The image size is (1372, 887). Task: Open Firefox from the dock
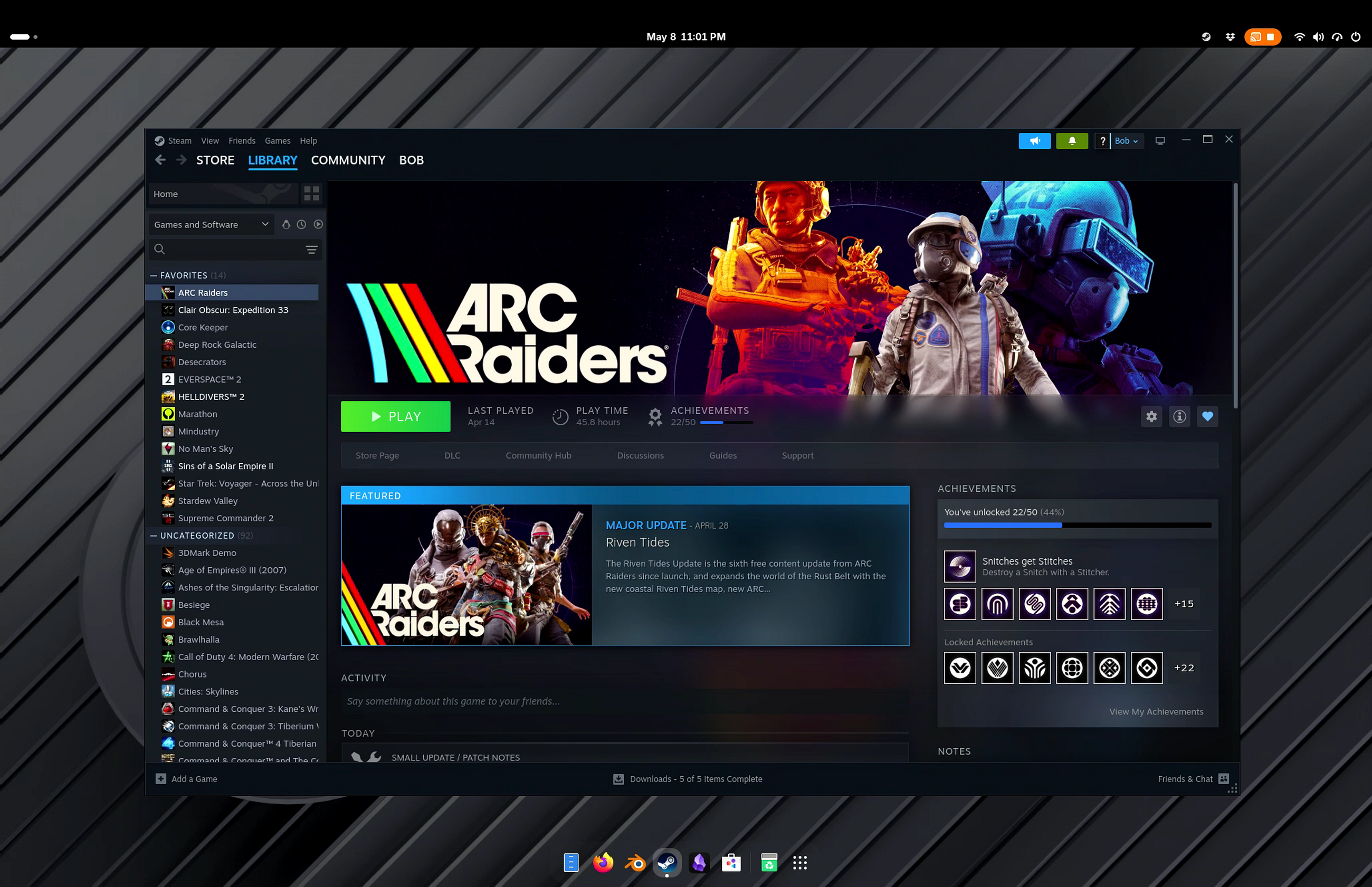click(603, 862)
